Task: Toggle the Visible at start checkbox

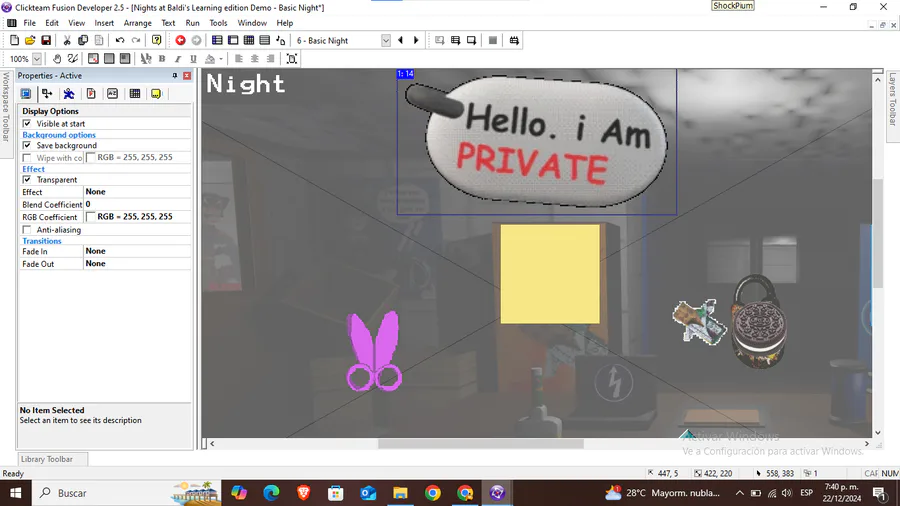Action: click(27, 123)
